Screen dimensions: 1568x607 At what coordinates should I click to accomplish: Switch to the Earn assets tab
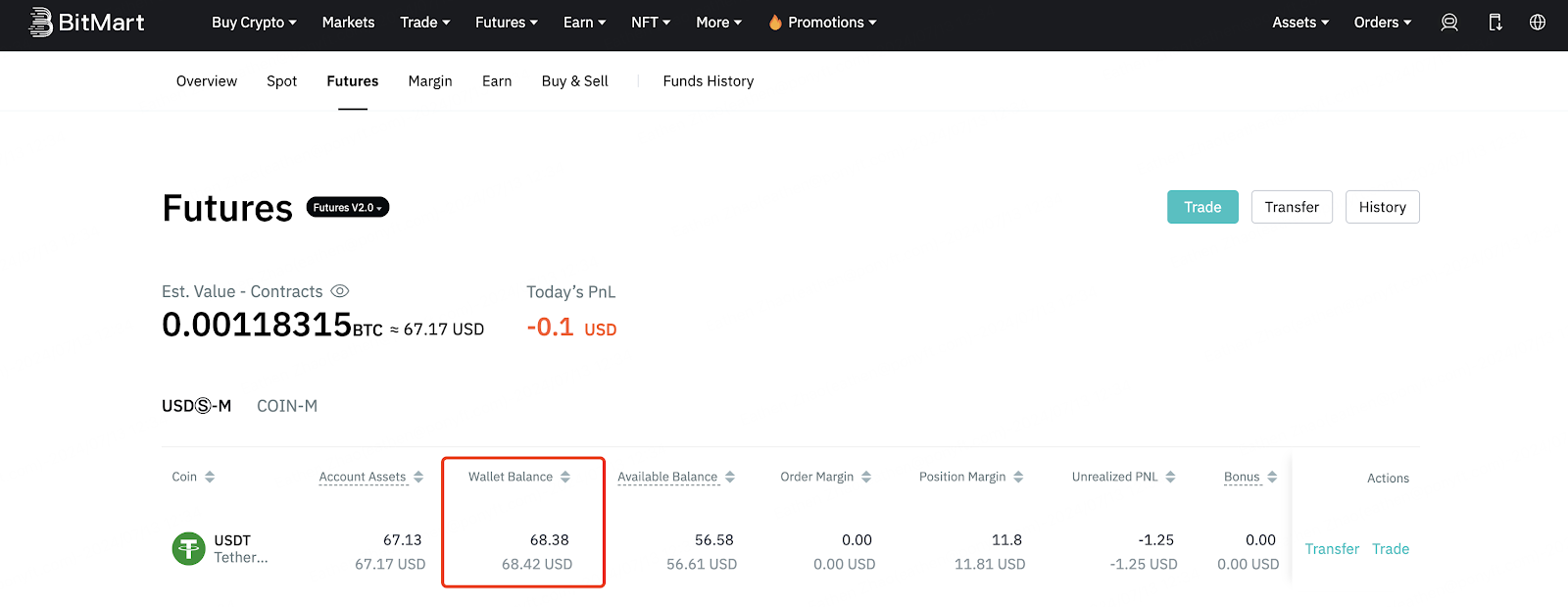click(497, 81)
